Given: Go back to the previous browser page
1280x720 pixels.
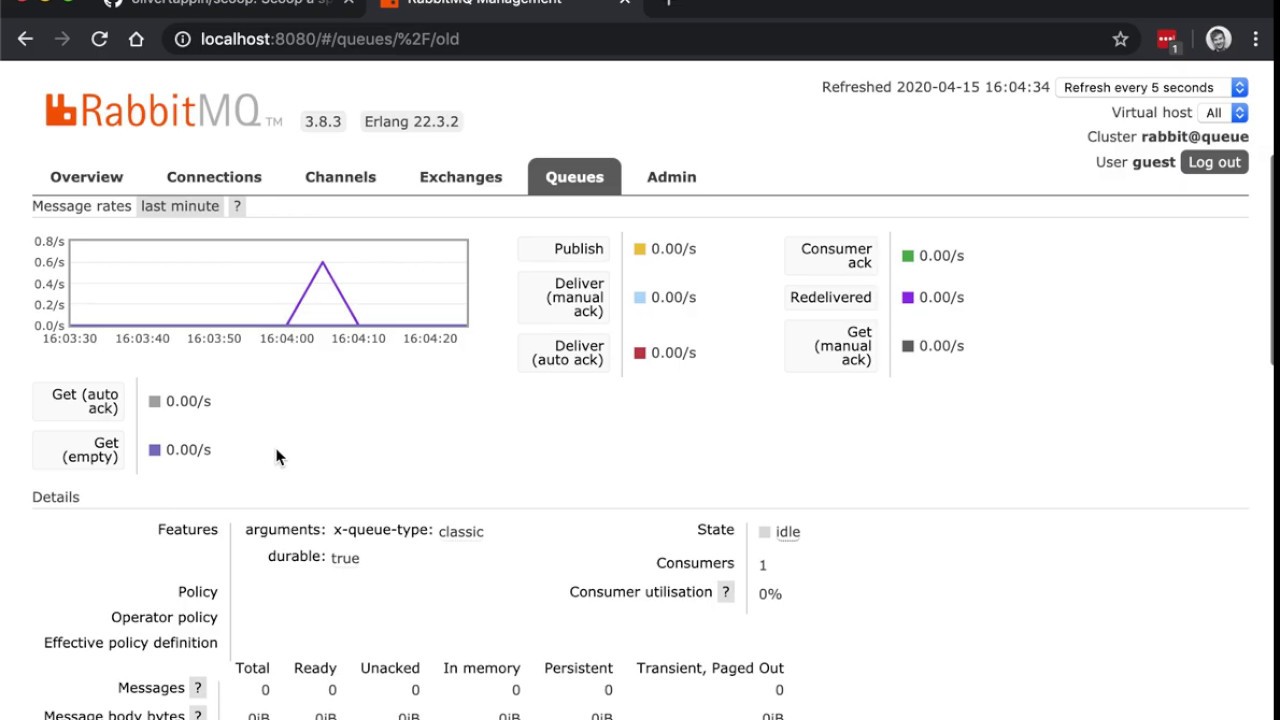Looking at the screenshot, I should [25, 39].
